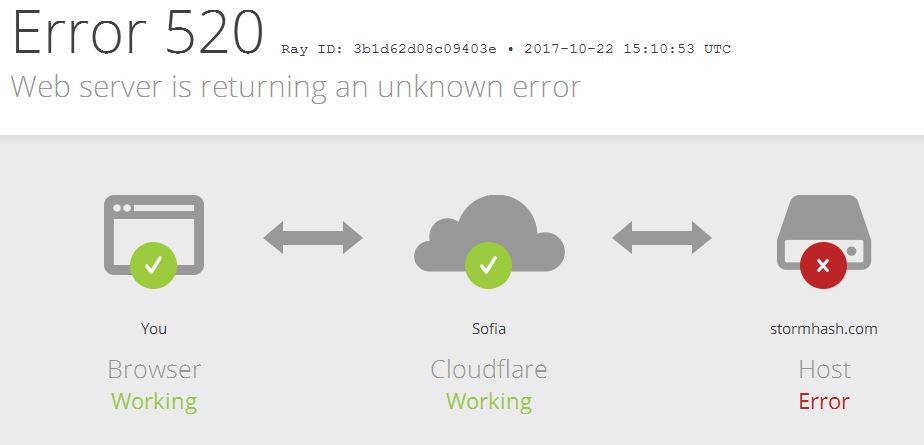Click the Cloudflare heading text

[x=489, y=370]
